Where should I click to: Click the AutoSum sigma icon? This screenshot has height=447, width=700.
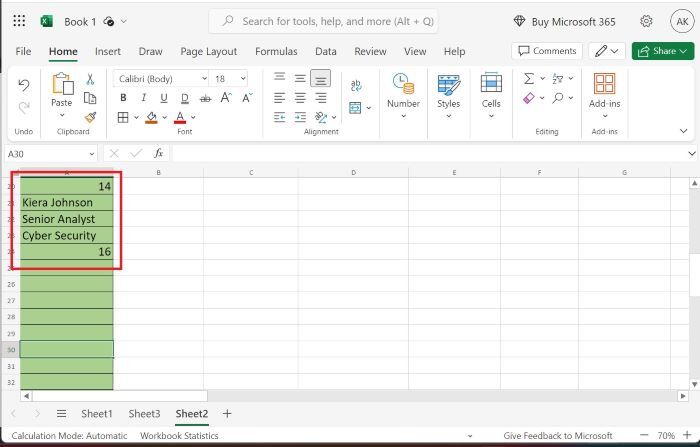[x=529, y=79]
